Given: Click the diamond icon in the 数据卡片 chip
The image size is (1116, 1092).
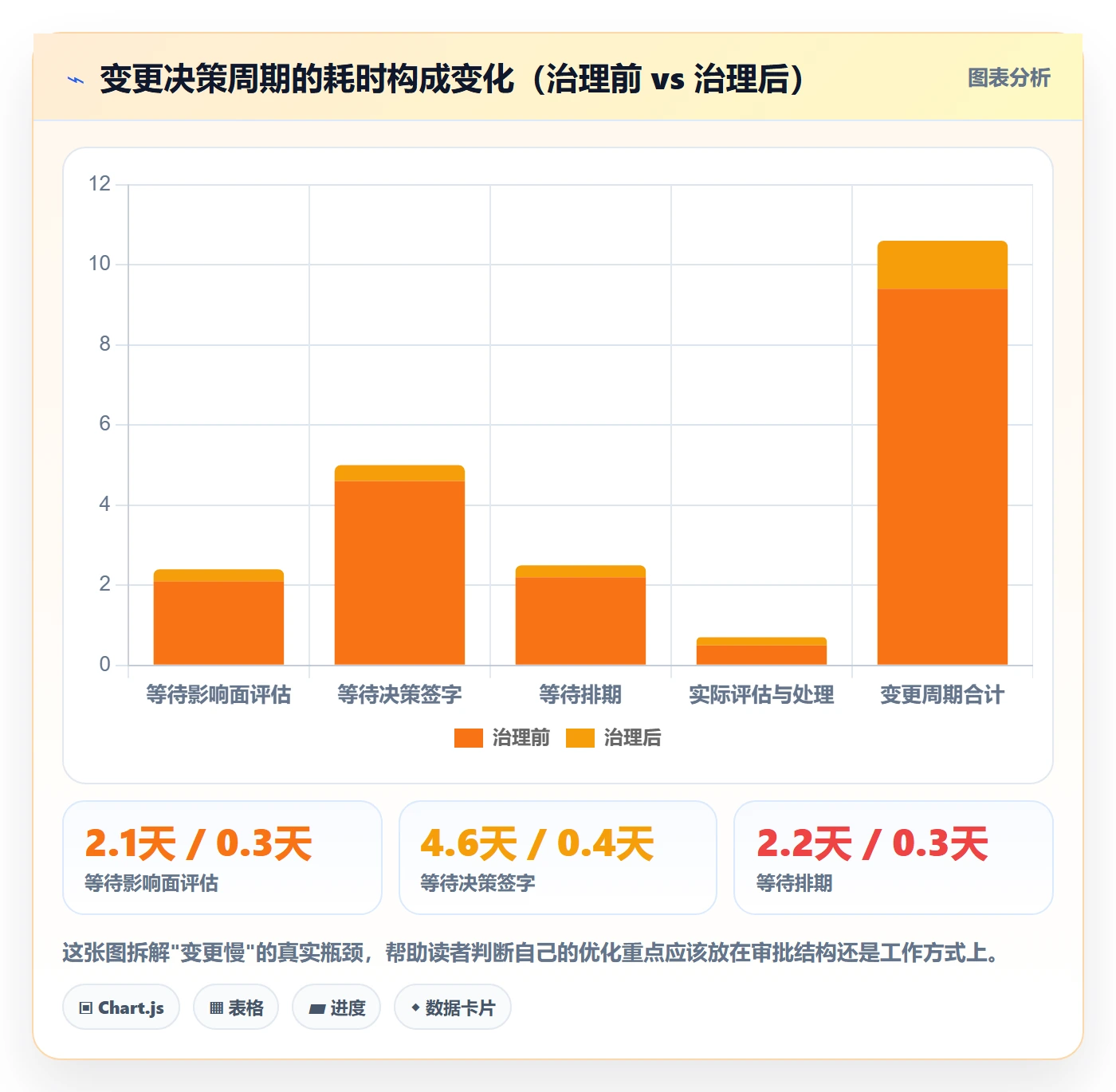Looking at the screenshot, I should (415, 1008).
